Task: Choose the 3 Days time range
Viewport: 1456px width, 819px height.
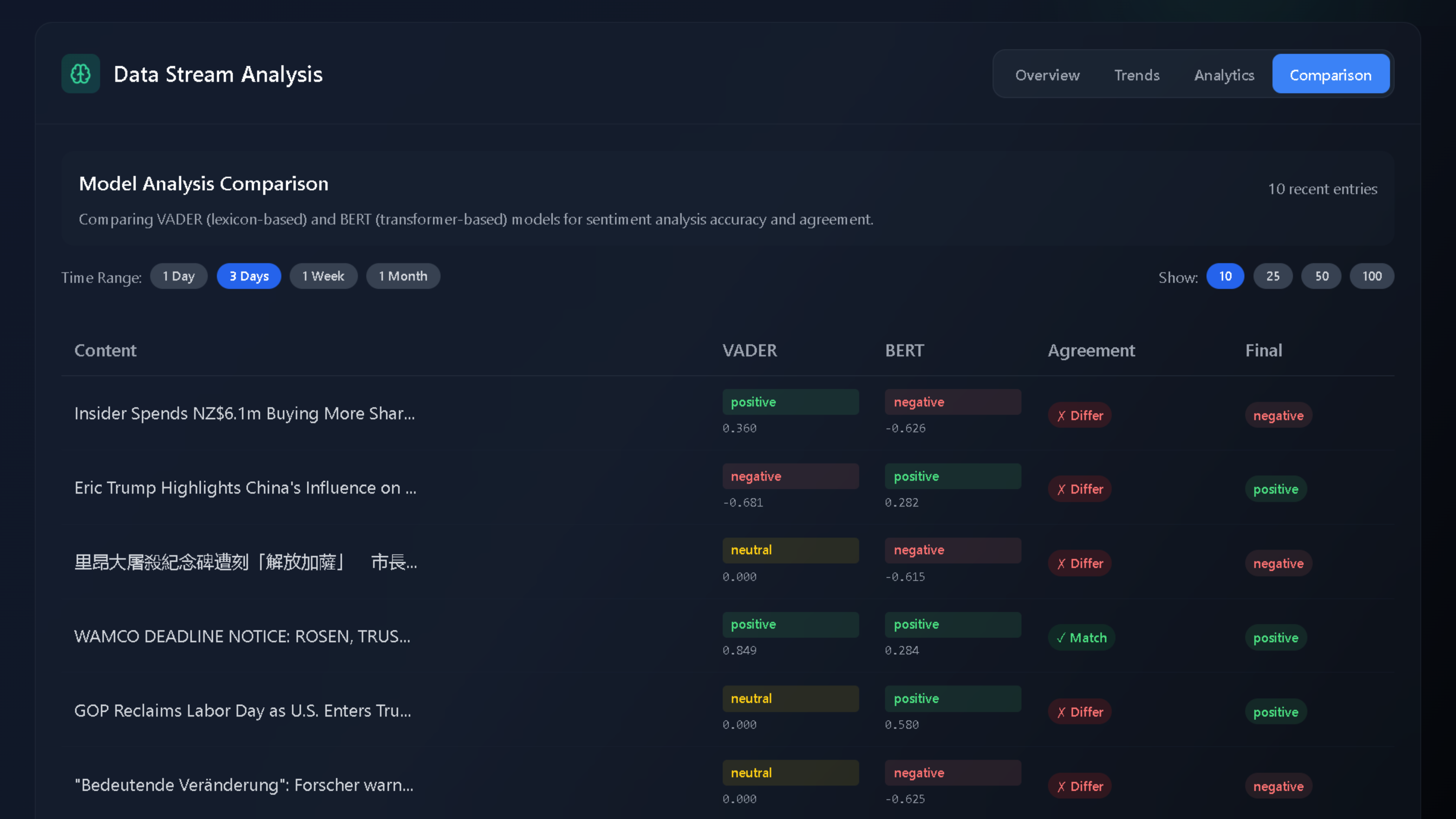Action: pos(249,277)
